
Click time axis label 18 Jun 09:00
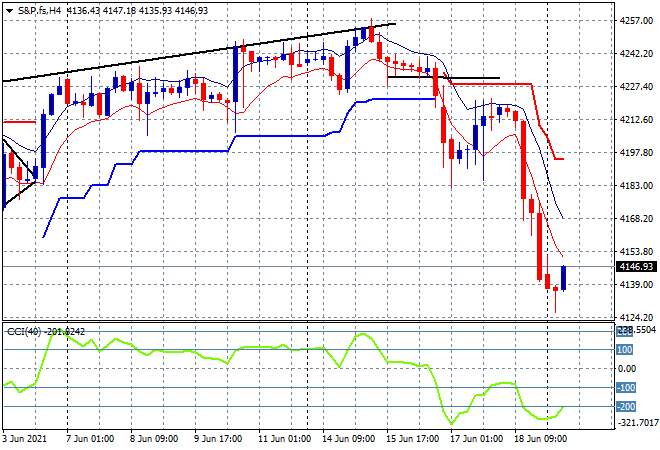pyautogui.click(x=540, y=439)
